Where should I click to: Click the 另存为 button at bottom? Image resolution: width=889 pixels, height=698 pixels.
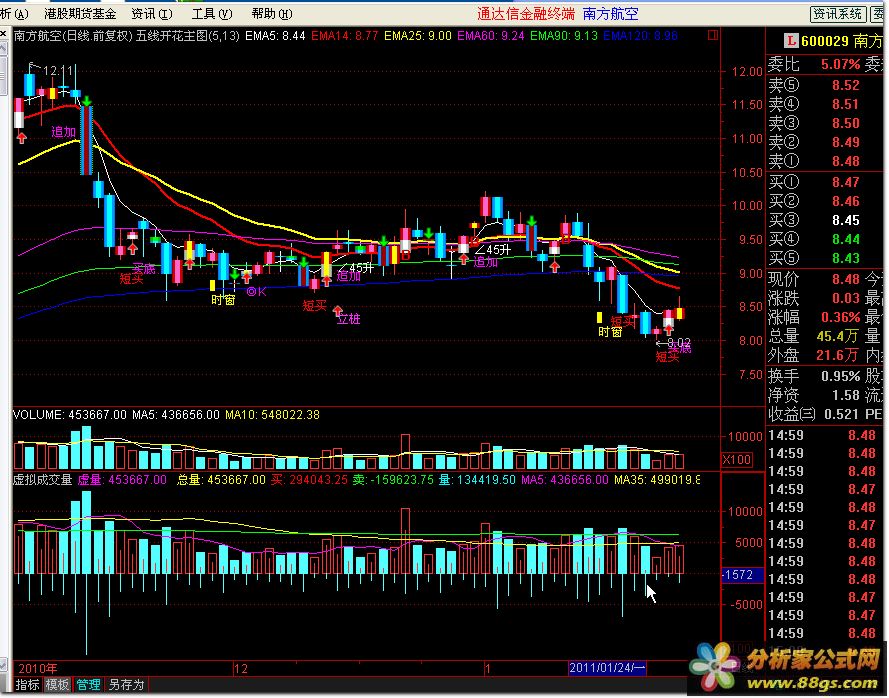[x=126, y=685]
